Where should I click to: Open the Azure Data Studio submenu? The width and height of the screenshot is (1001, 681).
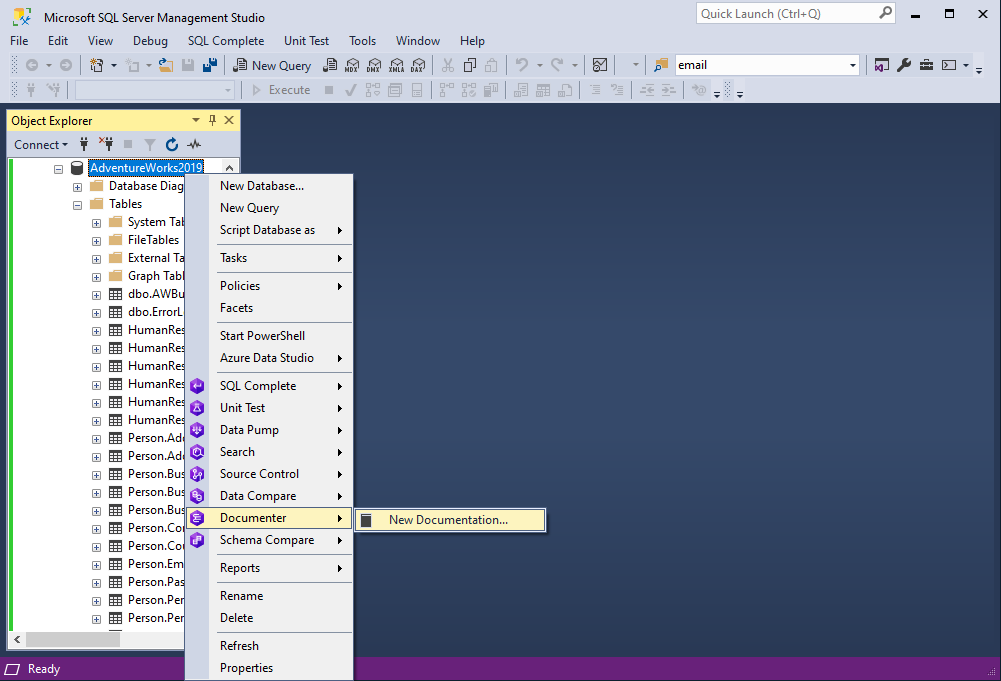coord(269,358)
